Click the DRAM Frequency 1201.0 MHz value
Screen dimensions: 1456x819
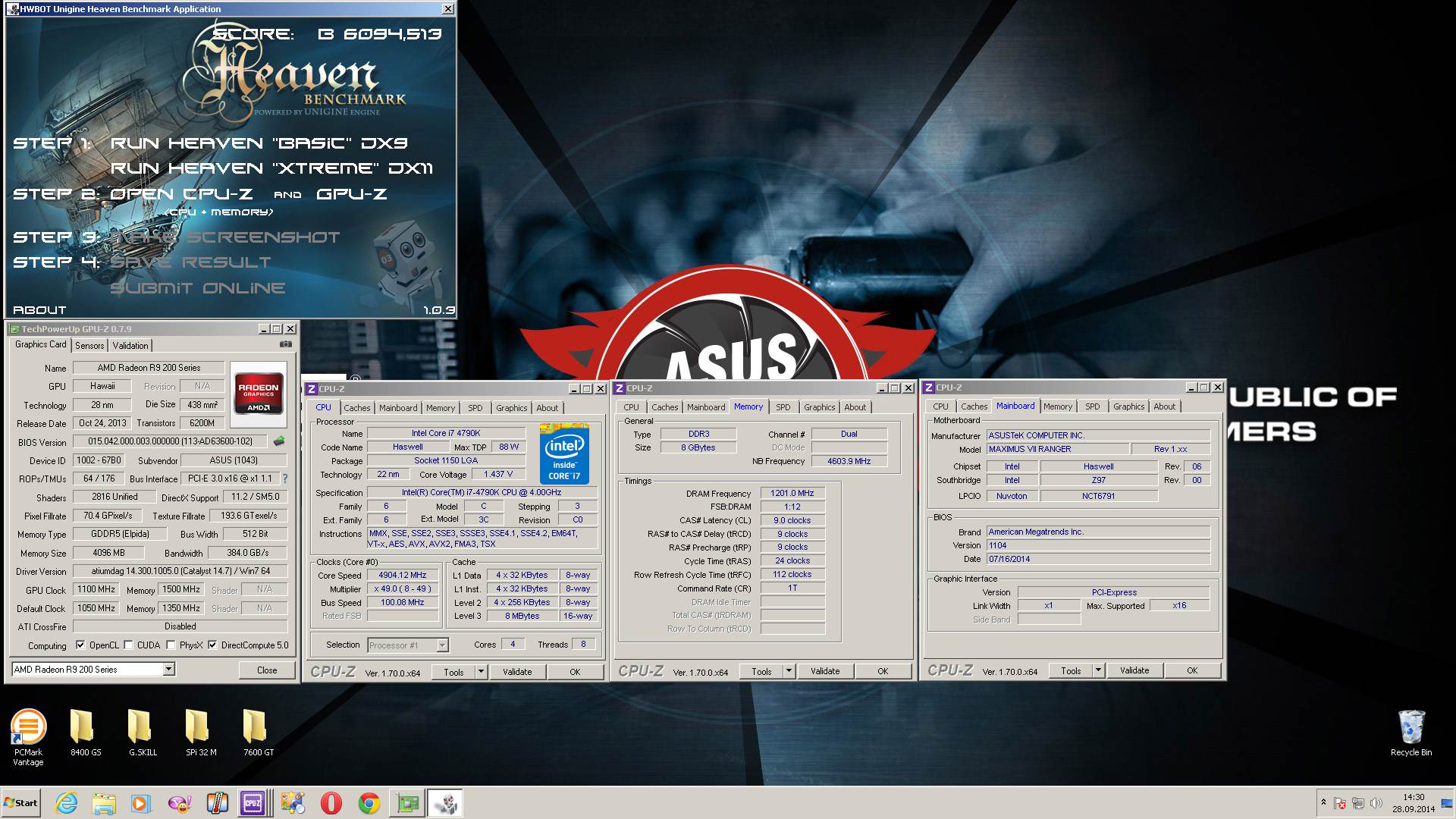792,493
